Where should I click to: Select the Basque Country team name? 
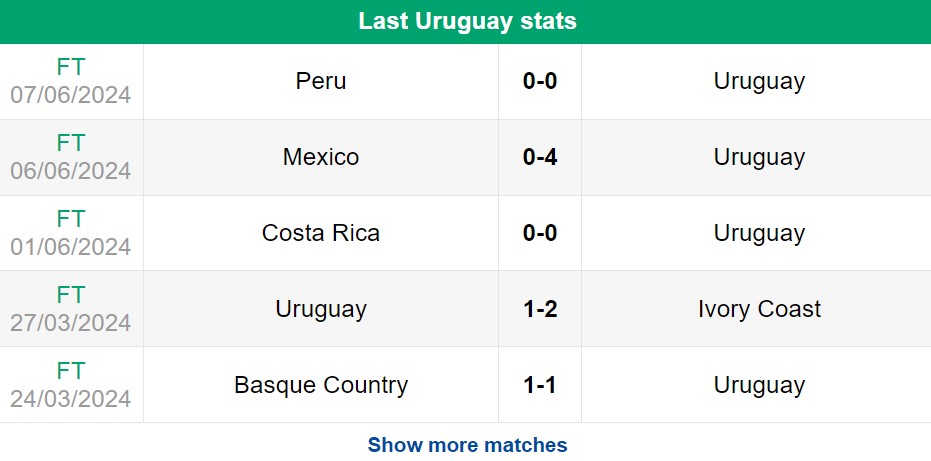click(x=321, y=385)
